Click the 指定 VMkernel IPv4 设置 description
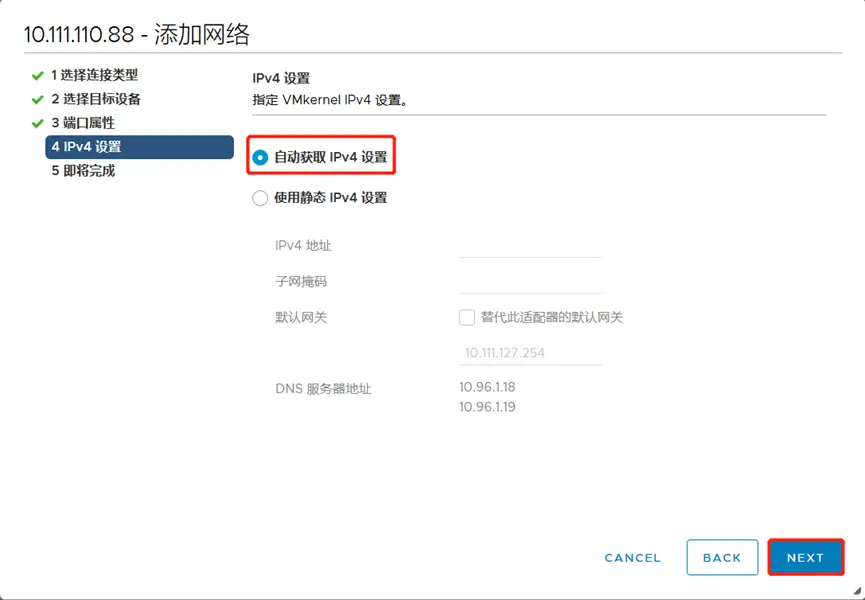This screenshot has height=600, width=865. click(x=330, y=100)
